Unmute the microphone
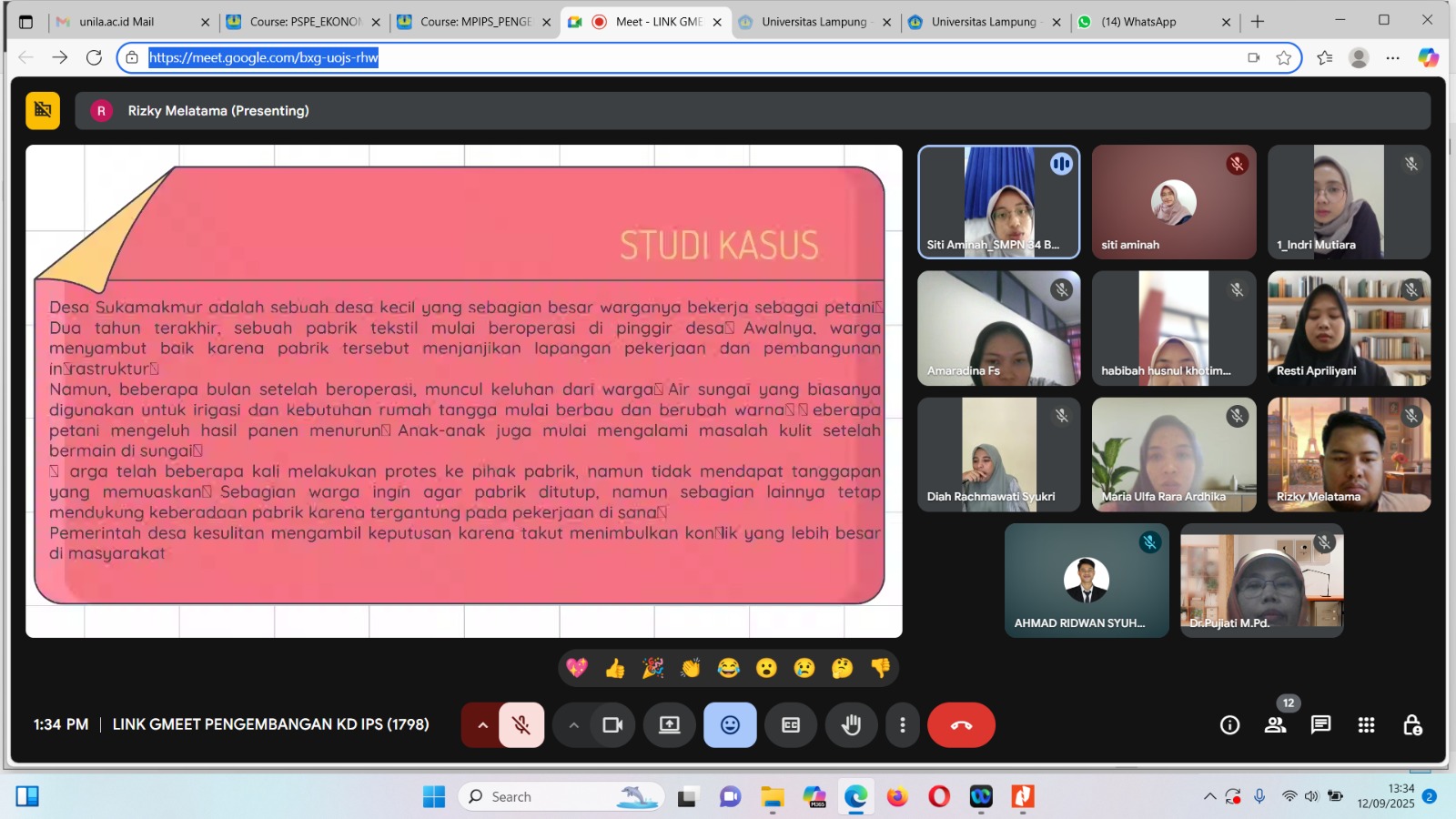 (521, 725)
